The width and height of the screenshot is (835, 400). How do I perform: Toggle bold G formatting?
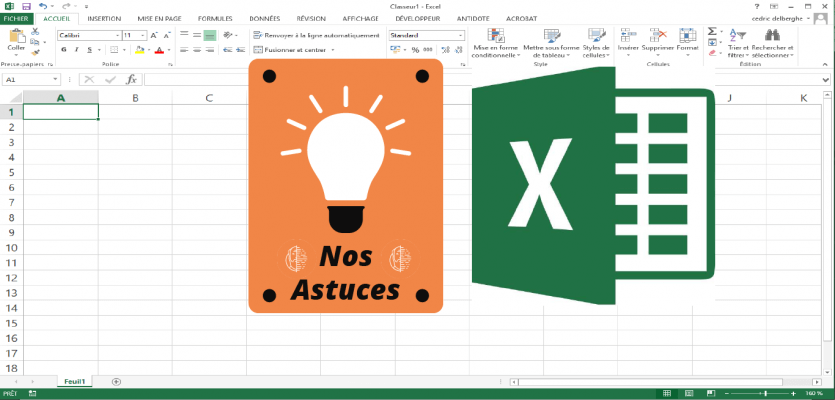[64, 50]
